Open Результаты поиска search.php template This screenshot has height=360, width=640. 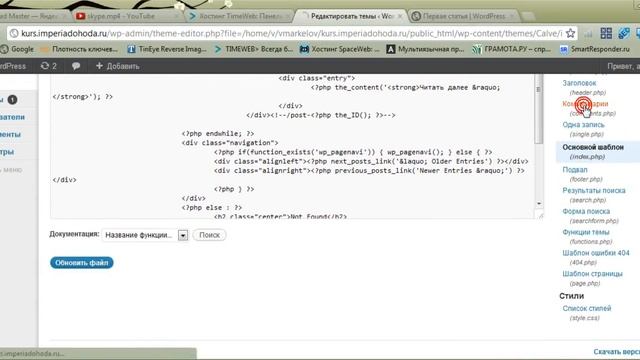(x=594, y=190)
